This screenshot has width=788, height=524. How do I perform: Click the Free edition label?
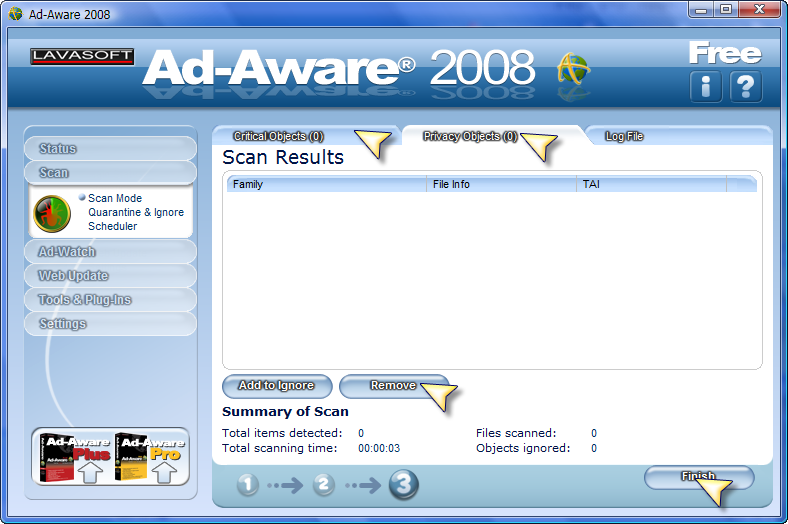(x=725, y=53)
